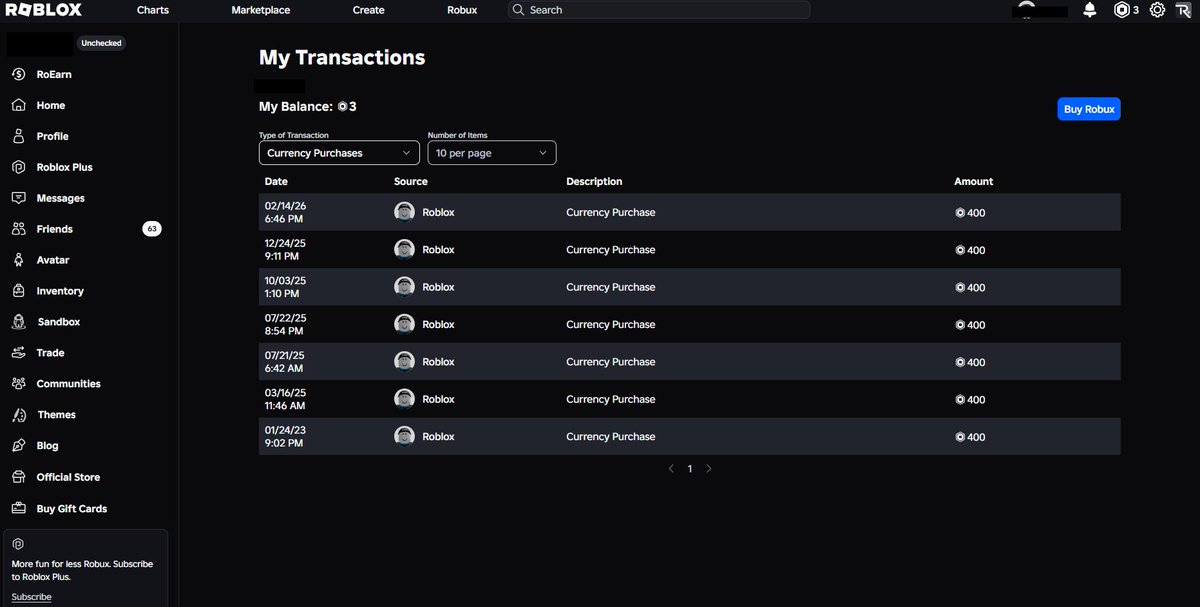Click Roblox source in 10/03/25 row
The height and width of the screenshot is (607, 1200).
tap(438, 287)
